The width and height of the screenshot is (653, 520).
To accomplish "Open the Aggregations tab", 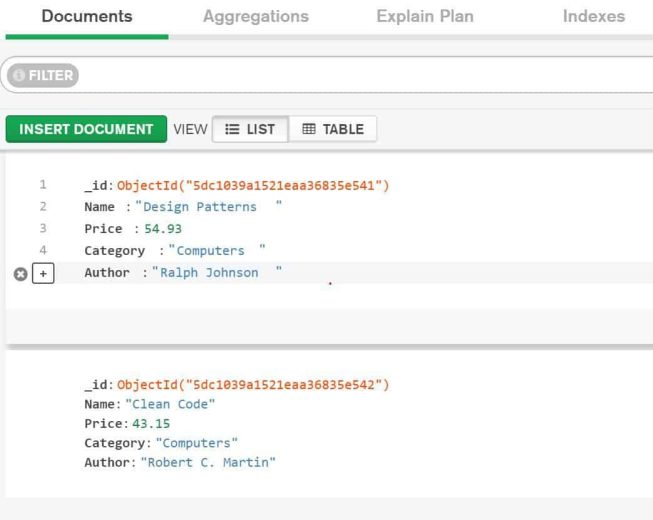I will [x=256, y=16].
